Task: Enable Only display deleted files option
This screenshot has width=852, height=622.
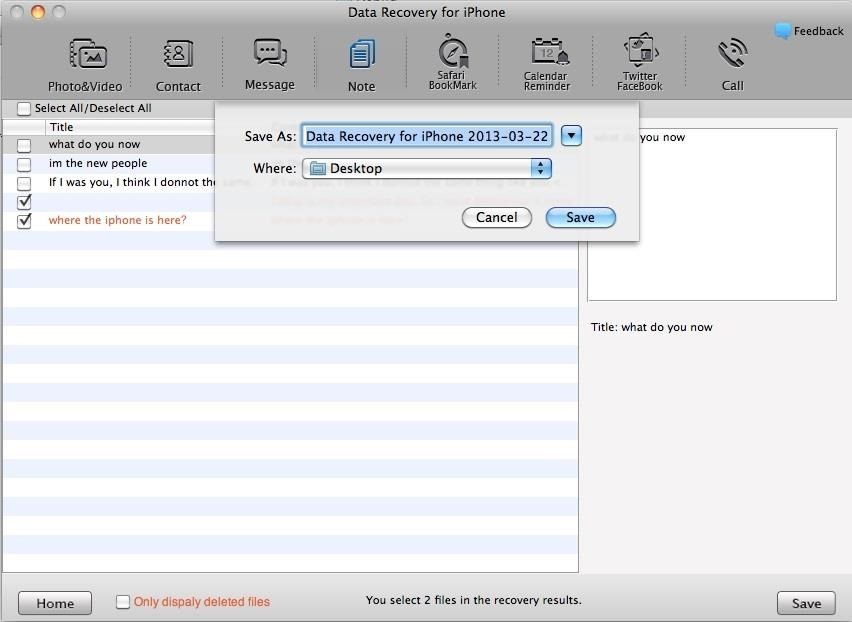Action: (123, 602)
